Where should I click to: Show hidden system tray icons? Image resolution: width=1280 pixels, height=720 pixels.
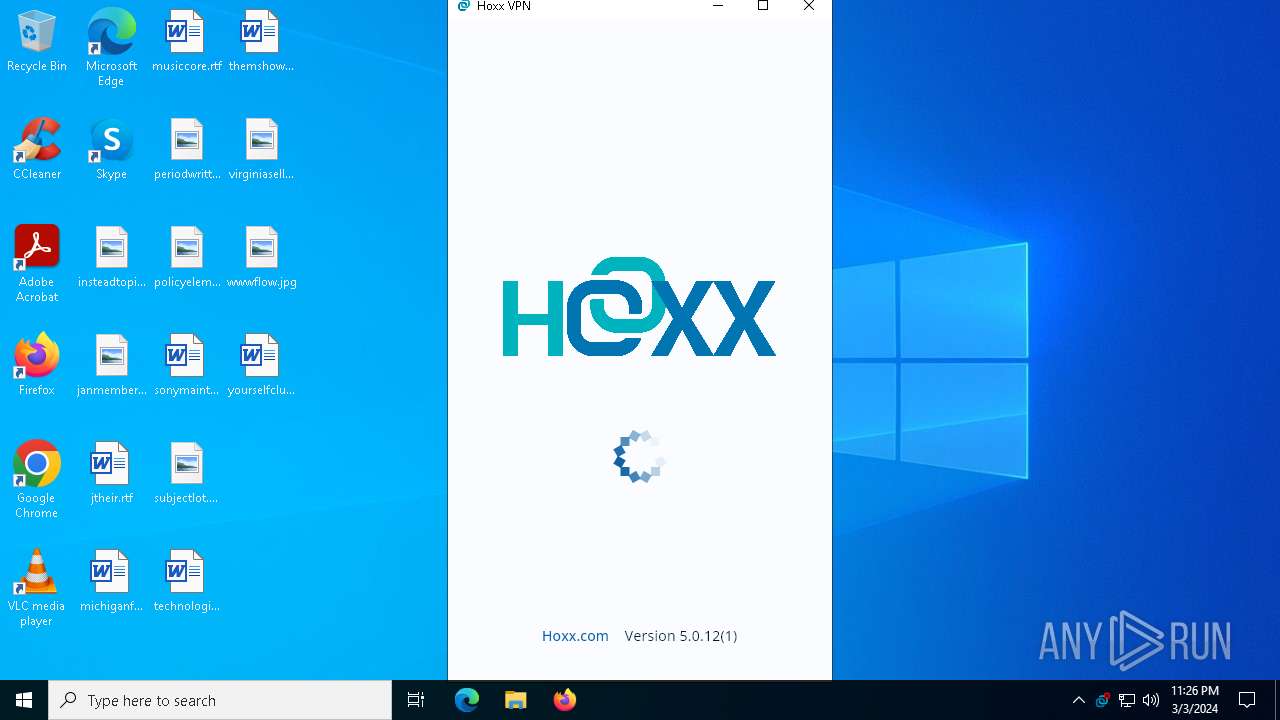1078,700
